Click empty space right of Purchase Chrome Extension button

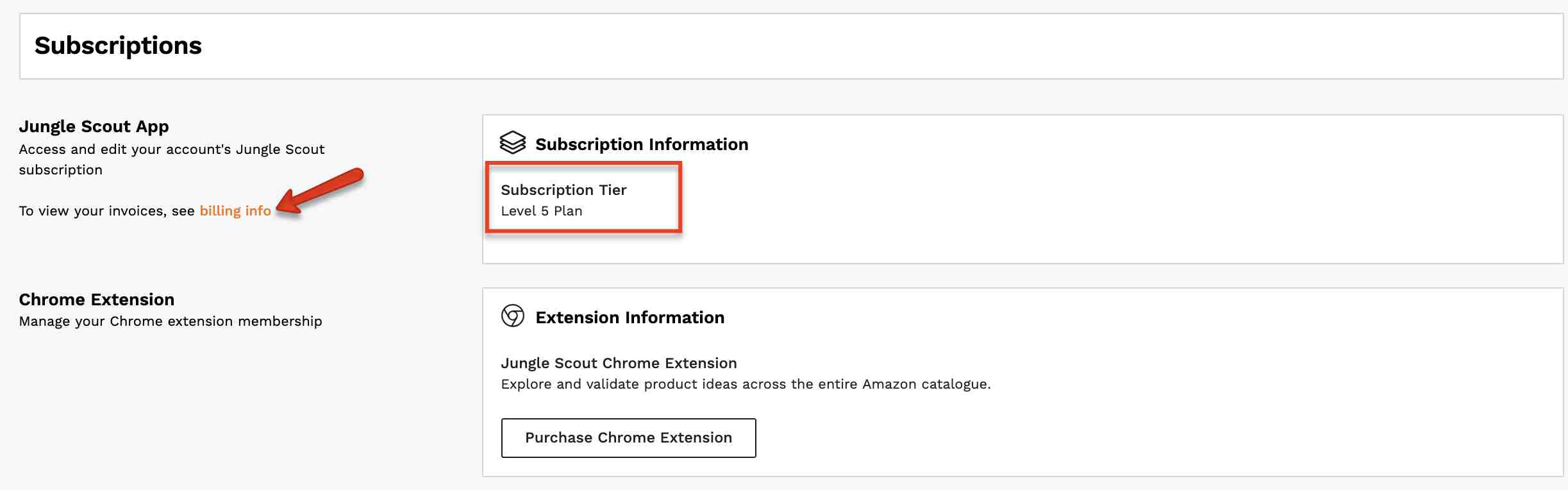(x=1090, y=438)
